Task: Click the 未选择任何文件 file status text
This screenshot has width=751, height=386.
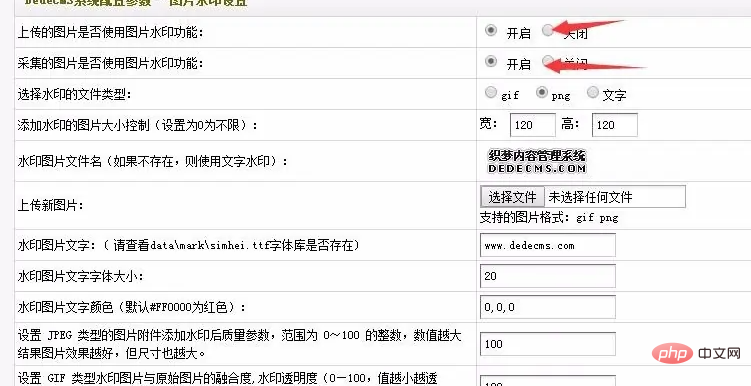Action: pyautogui.click(x=590, y=197)
